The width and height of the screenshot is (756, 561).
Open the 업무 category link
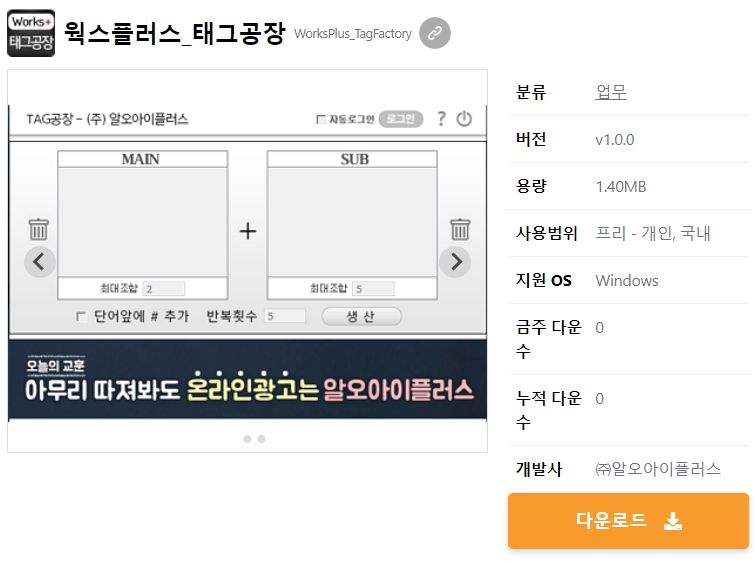611,92
